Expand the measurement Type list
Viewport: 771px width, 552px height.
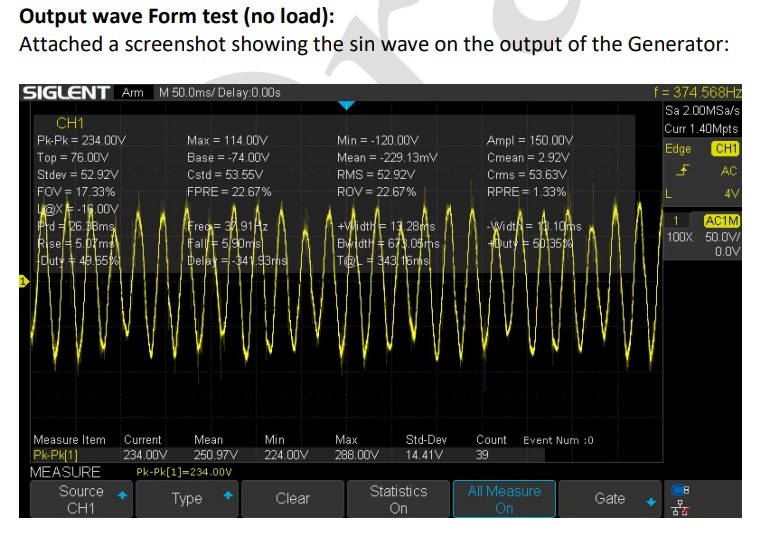pyautogui.click(x=187, y=499)
